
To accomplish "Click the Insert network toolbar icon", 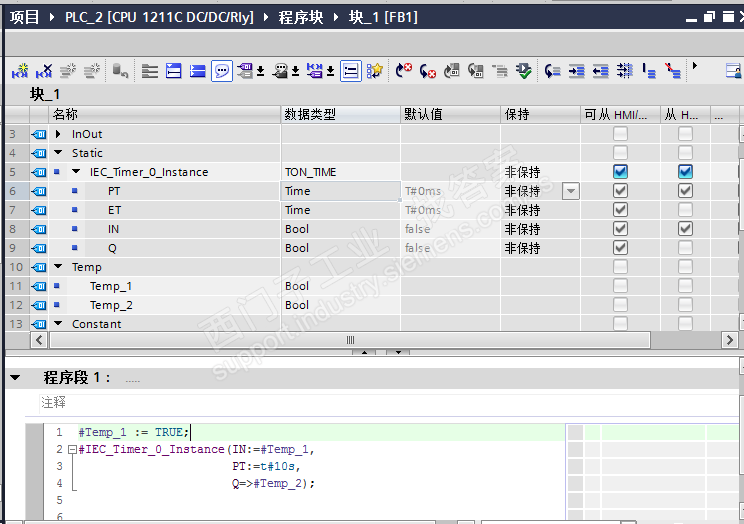I will [x=20, y=71].
